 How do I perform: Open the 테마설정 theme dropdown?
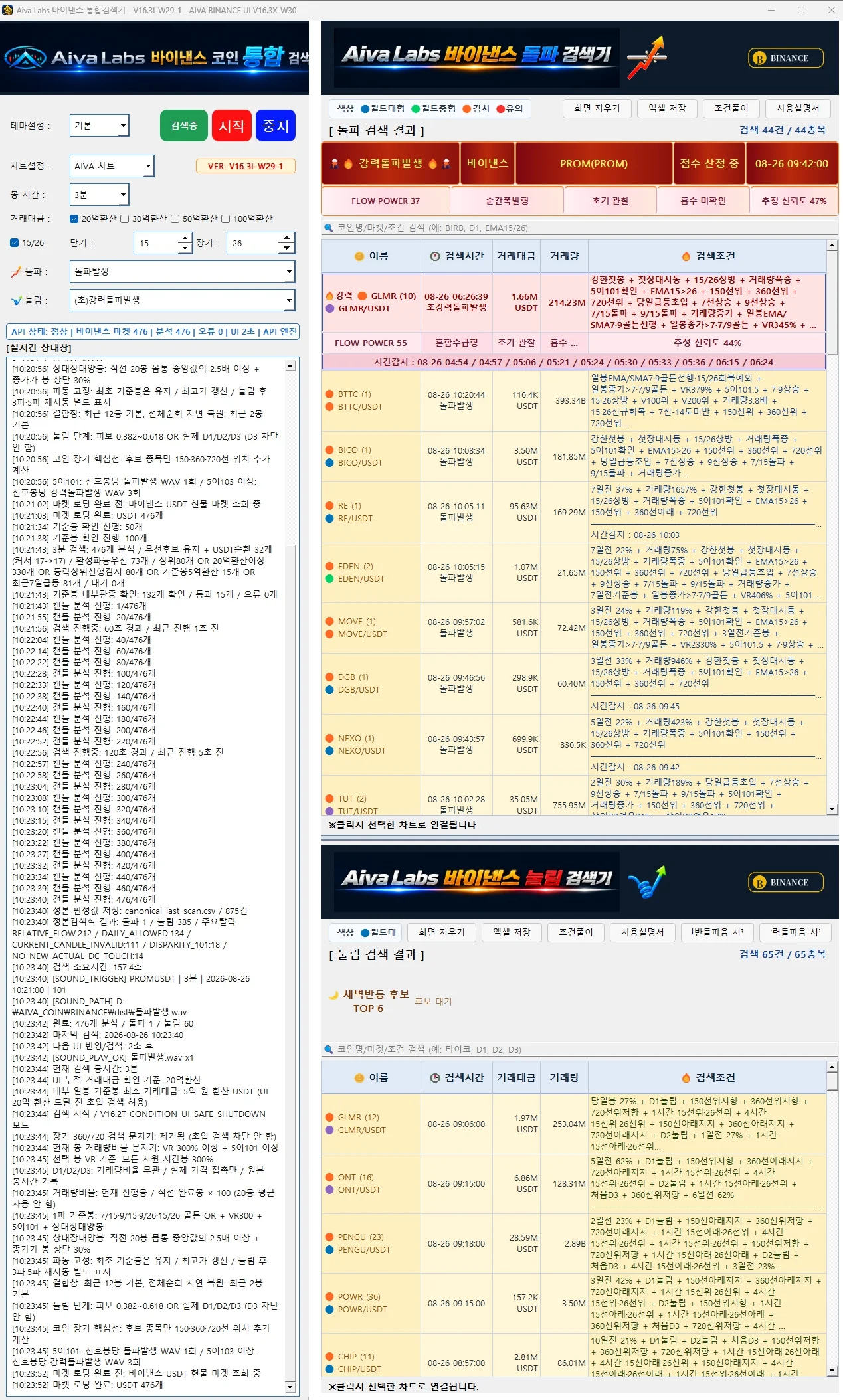[100, 126]
